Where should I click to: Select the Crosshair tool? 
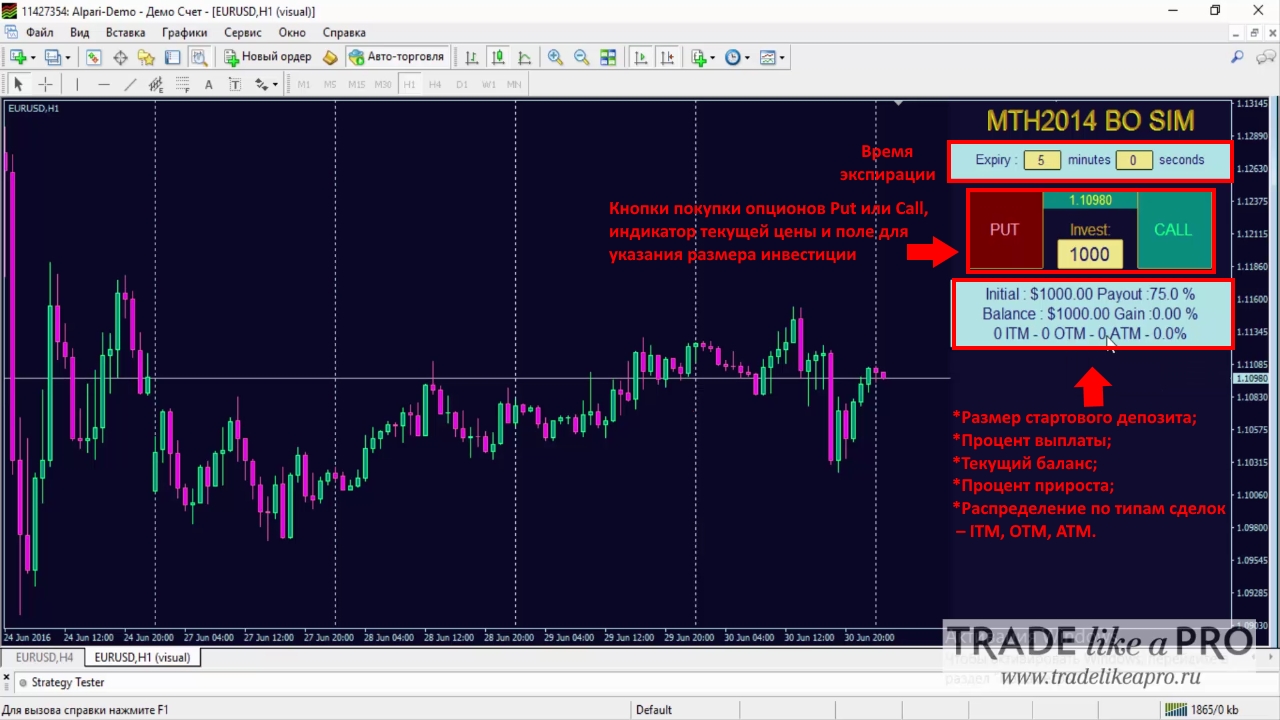tap(45, 84)
